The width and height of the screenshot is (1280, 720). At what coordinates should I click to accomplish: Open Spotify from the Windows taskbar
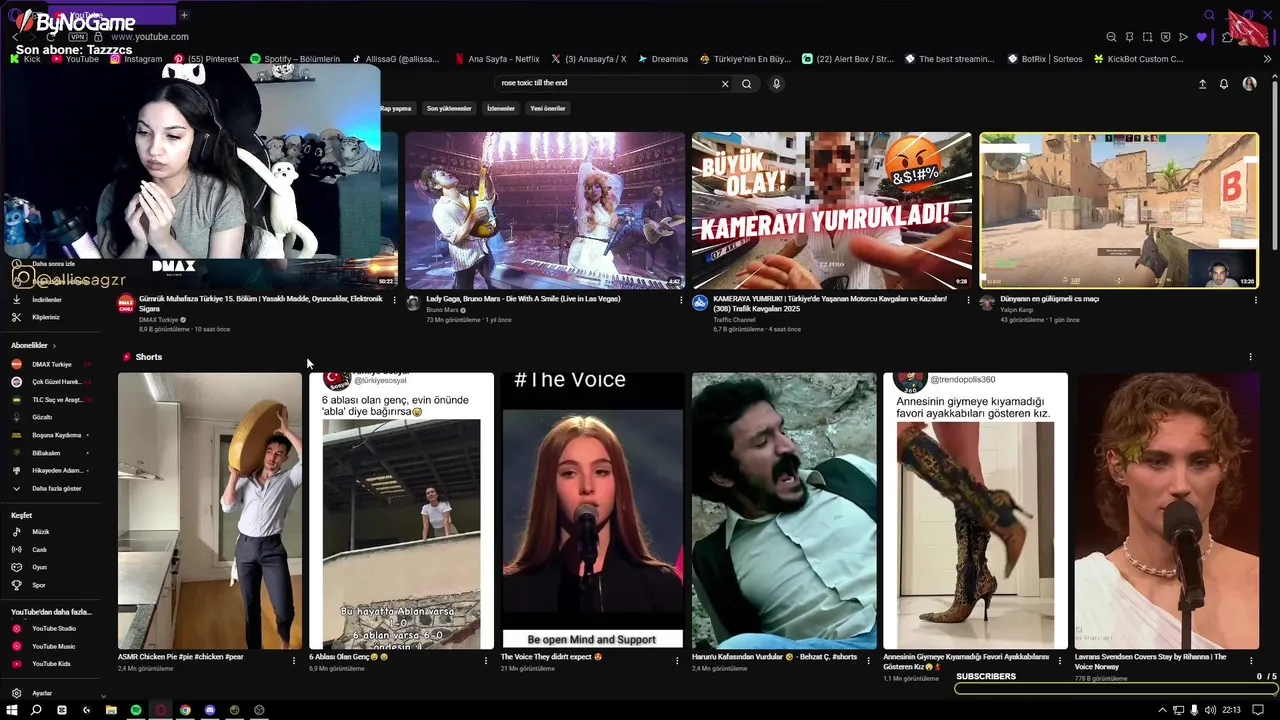(136, 710)
